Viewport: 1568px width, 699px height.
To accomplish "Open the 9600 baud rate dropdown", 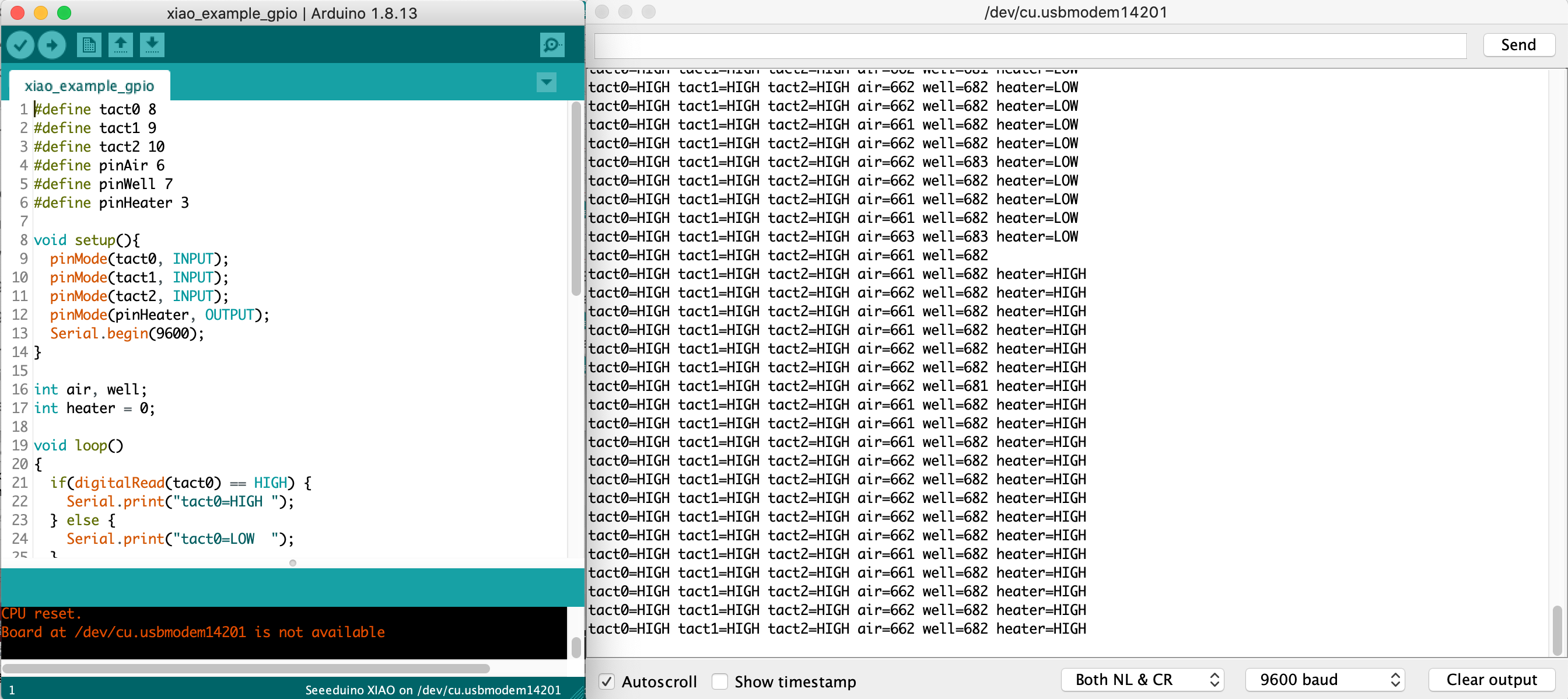I will pyautogui.click(x=1324, y=680).
